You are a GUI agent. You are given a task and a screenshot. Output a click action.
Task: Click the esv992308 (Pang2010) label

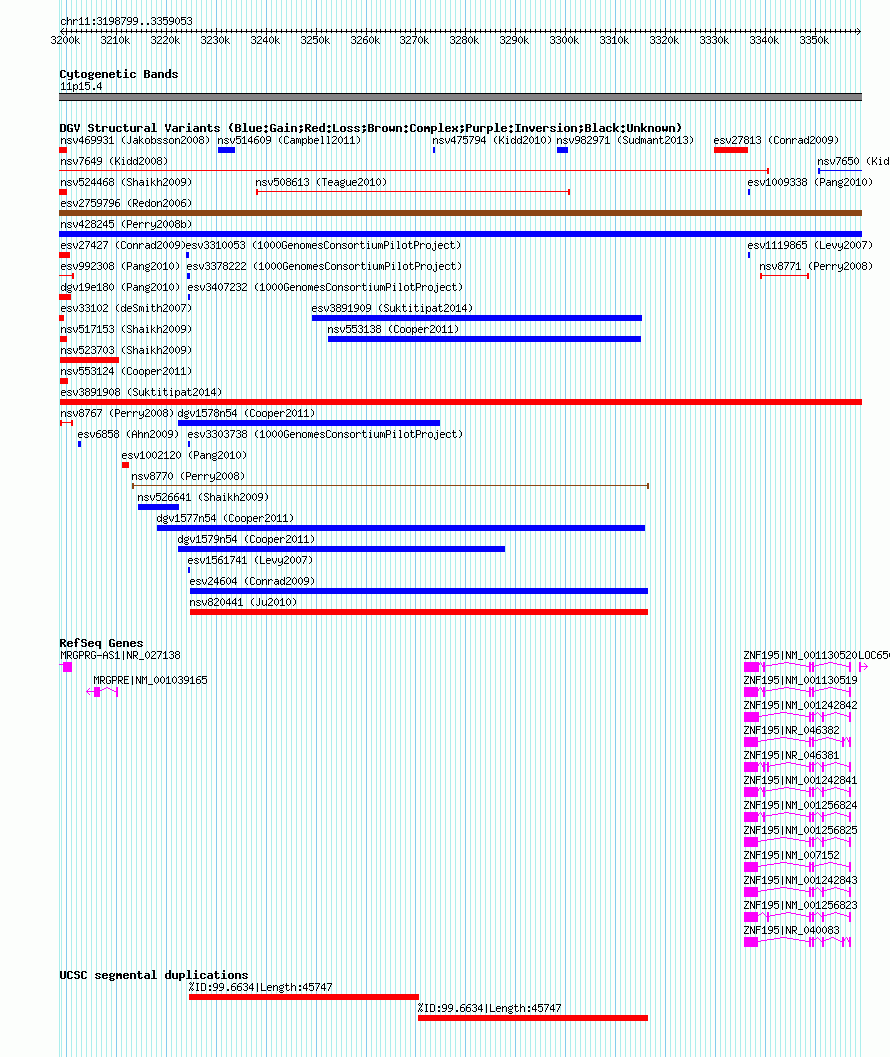120,266
